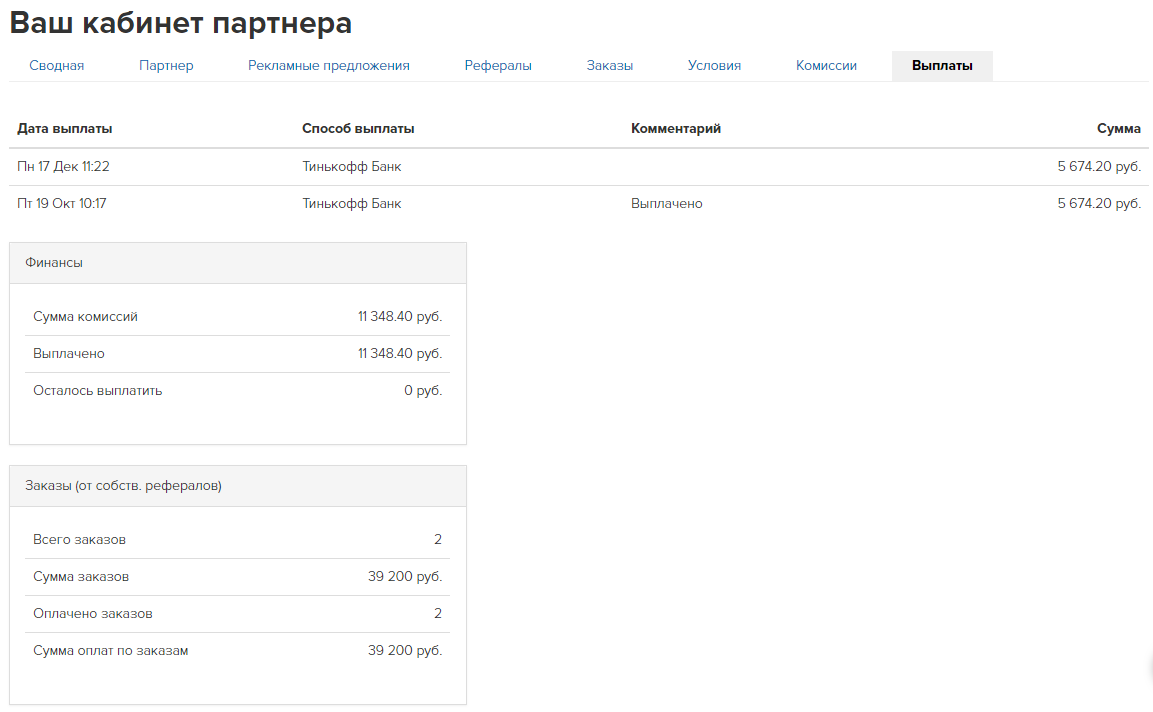Click the Заказы (от собств. рефералов) header

point(238,485)
